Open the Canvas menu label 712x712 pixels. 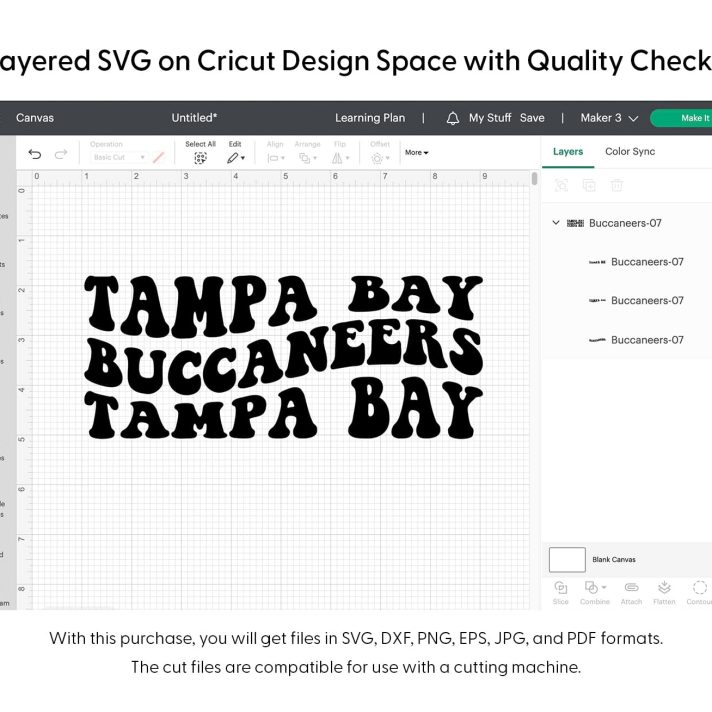click(35, 118)
